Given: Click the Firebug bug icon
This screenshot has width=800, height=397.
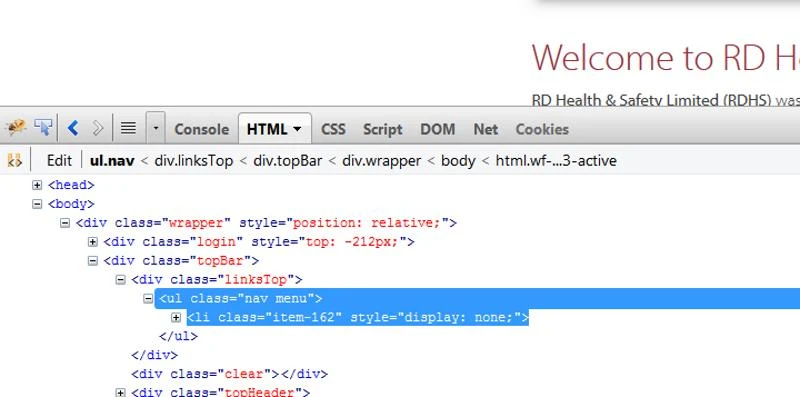Looking at the screenshot, I should [x=16, y=128].
